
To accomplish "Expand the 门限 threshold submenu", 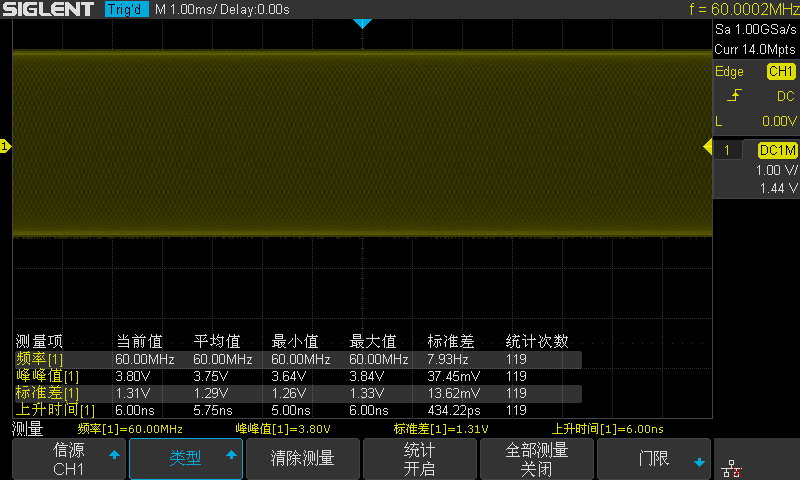I will pos(654,459).
